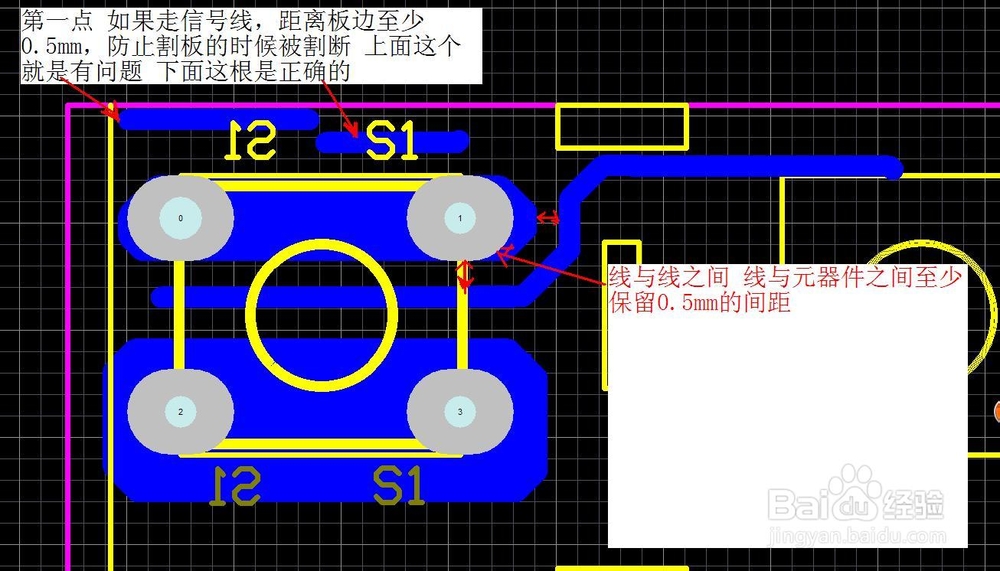Image resolution: width=1000 pixels, height=571 pixels.
Task: Pick the dim upright S1 text at bottom
Action: 399,486
